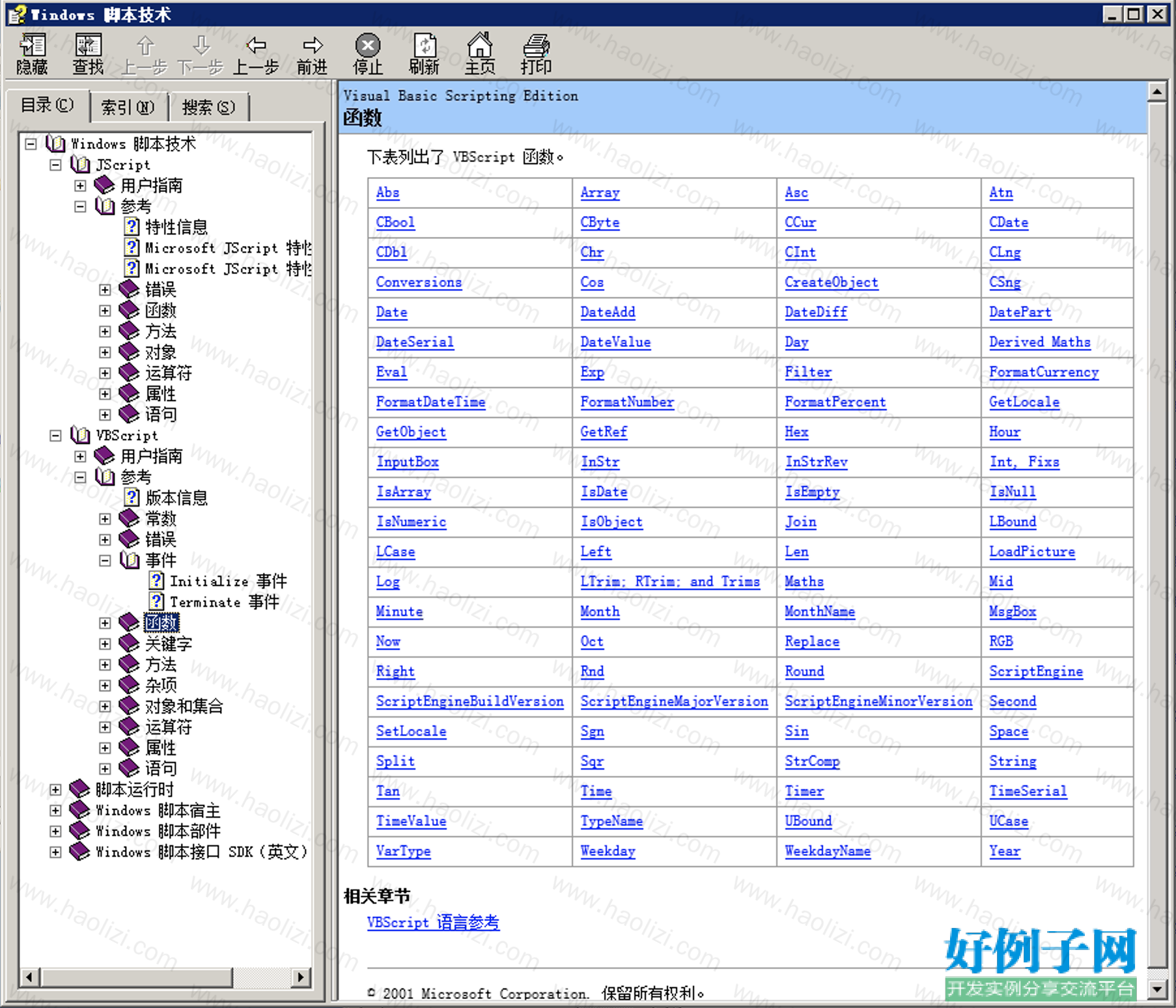Click the 常数 book icon

(x=130, y=518)
